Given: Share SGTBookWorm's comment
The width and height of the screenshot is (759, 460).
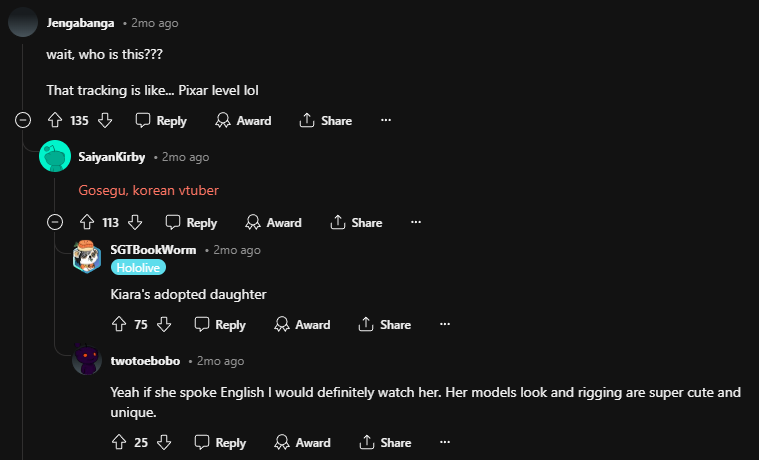Looking at the screenshot, I should click(x=384, y=325).
